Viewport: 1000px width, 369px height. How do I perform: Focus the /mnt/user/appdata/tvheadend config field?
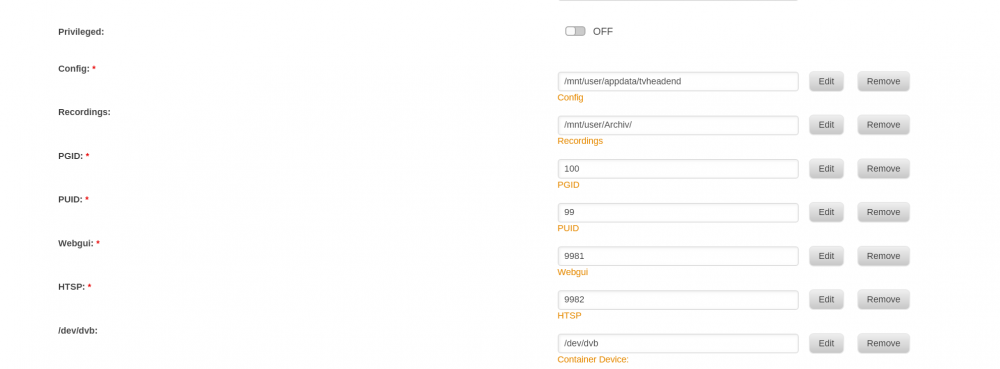click(x=678, y=82)
